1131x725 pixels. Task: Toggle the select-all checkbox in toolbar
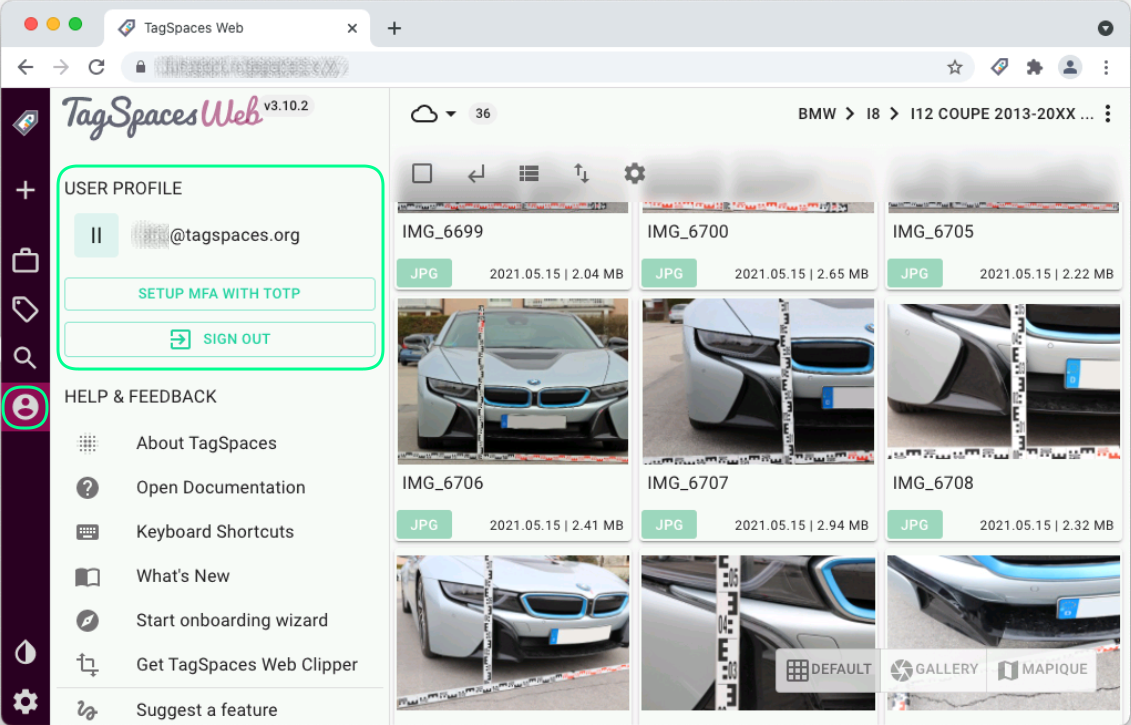click(422, 173)
